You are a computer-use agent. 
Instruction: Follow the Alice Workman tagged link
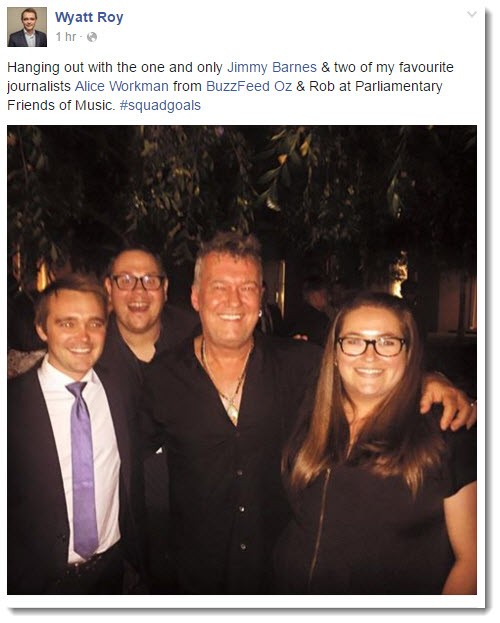point(122,86)
